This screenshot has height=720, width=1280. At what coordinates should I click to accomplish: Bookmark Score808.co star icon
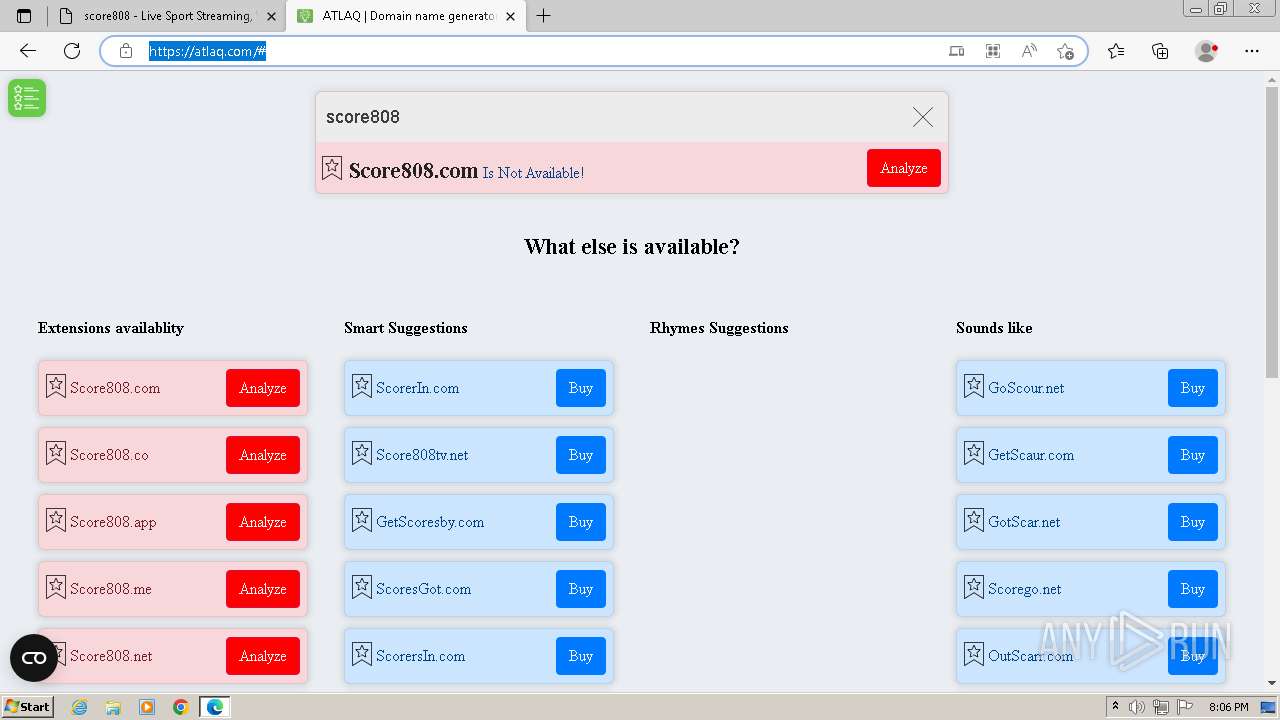[56, 453]
